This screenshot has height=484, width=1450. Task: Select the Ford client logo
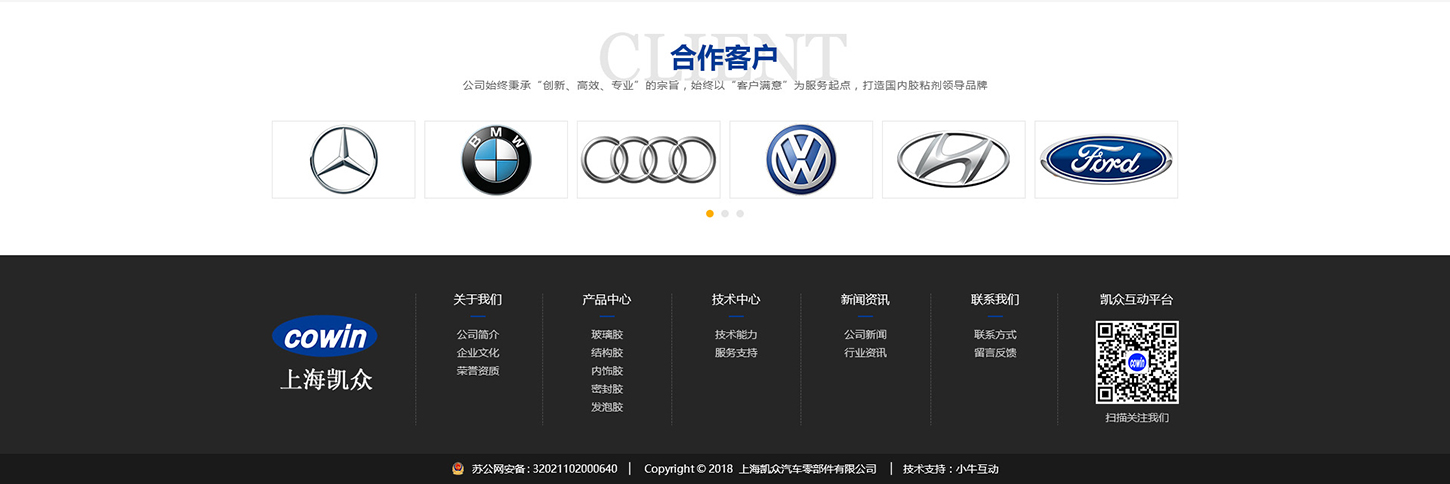coord(1106,160)
